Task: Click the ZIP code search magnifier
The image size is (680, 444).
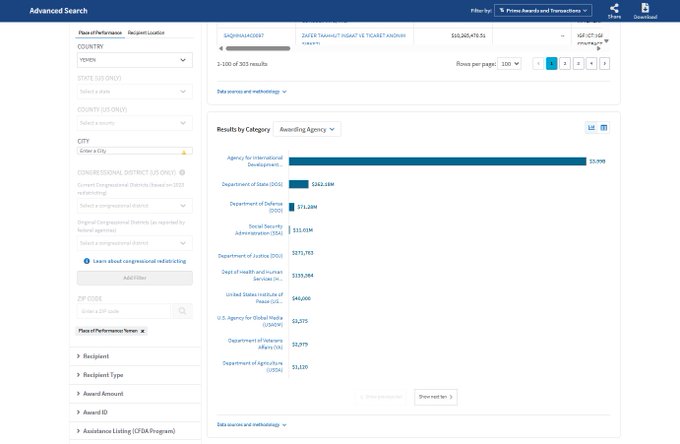Action: click(182, 312)
